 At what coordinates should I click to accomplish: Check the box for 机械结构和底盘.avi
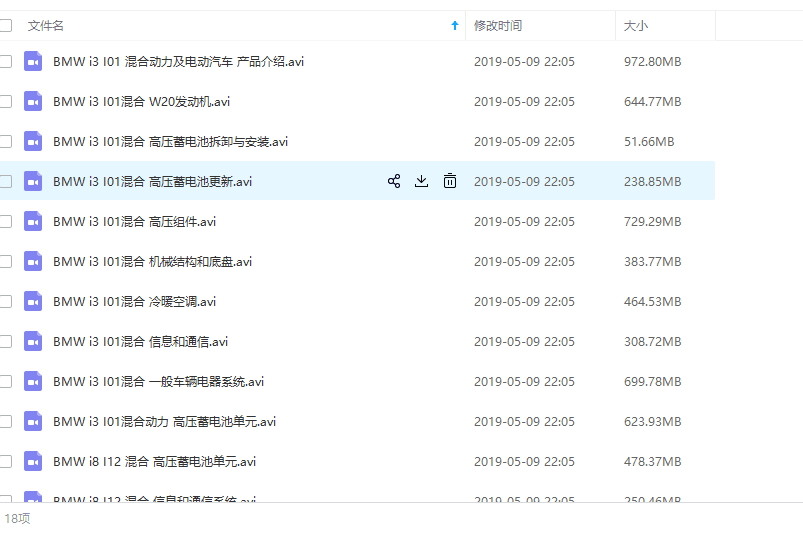click(x=6, y=261)
